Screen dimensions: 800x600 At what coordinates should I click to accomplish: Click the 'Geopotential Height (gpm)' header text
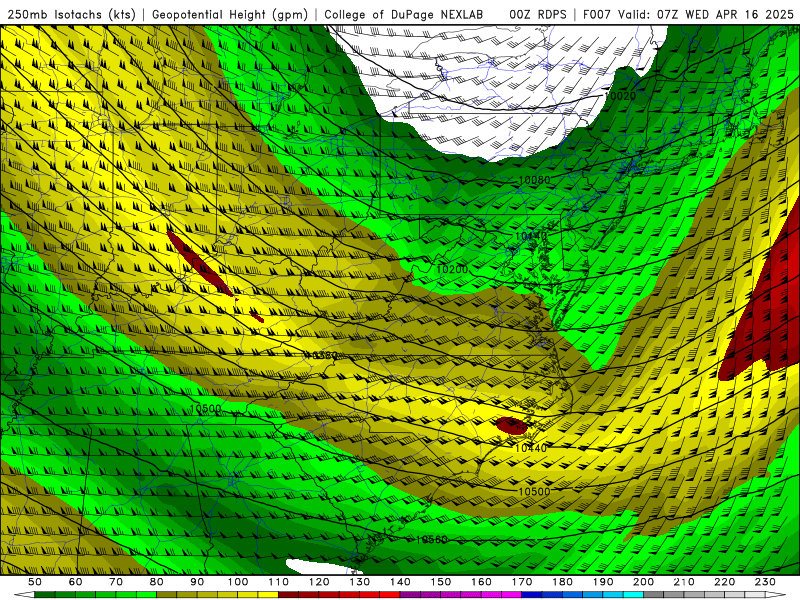[230, 15]
